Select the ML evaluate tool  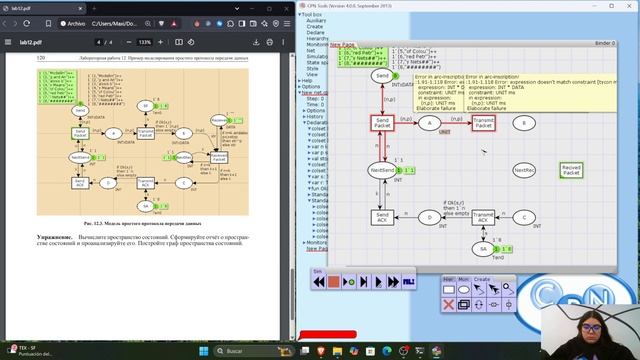[408, 282]
